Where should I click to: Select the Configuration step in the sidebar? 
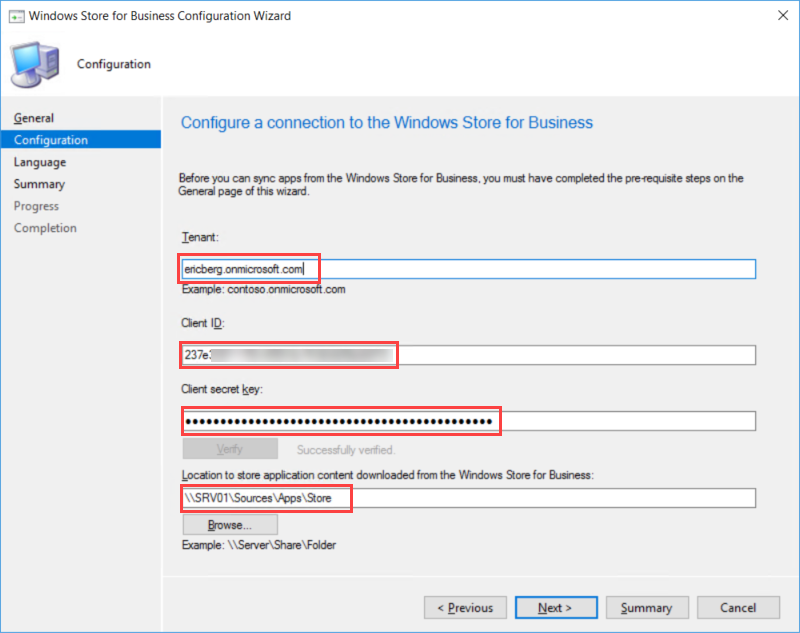[51, 140]
